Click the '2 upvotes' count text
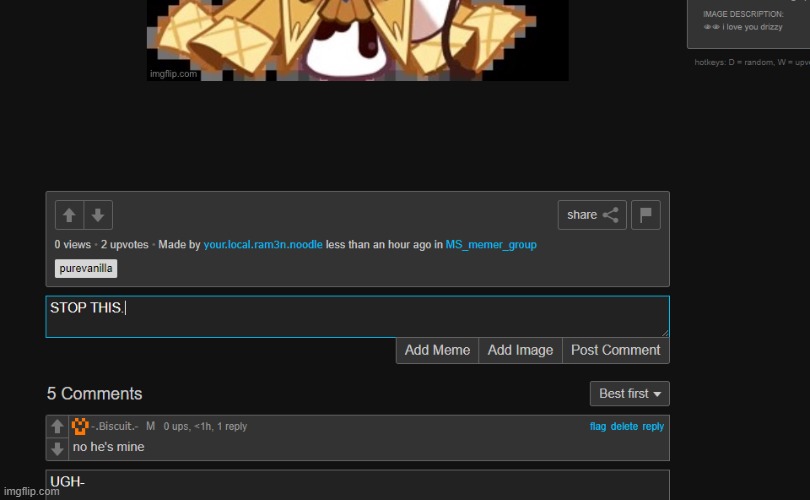Screen dimensions: 810x500 tap(124, 244)
